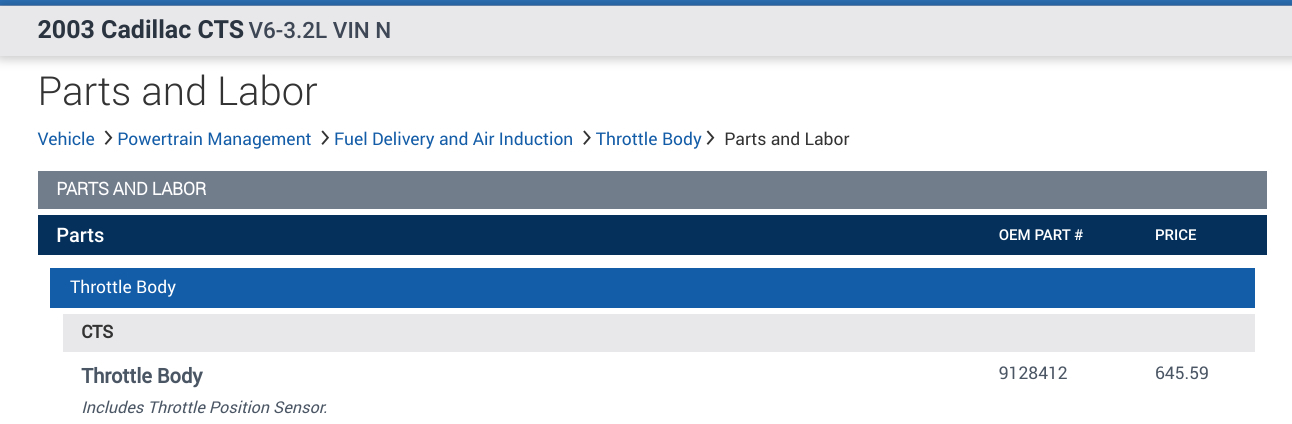This screenshot has height=424, width=1292.
Task: Select the Throttle Body part name
Action: [x=142, y=376]
